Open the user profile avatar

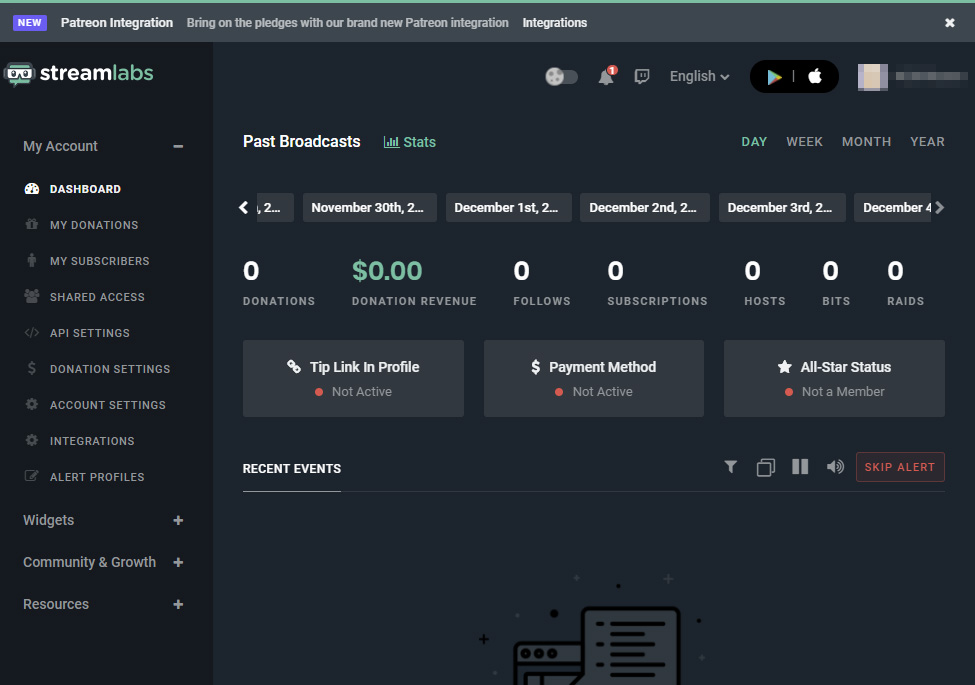pyautogui.click(x=872, y=76)
